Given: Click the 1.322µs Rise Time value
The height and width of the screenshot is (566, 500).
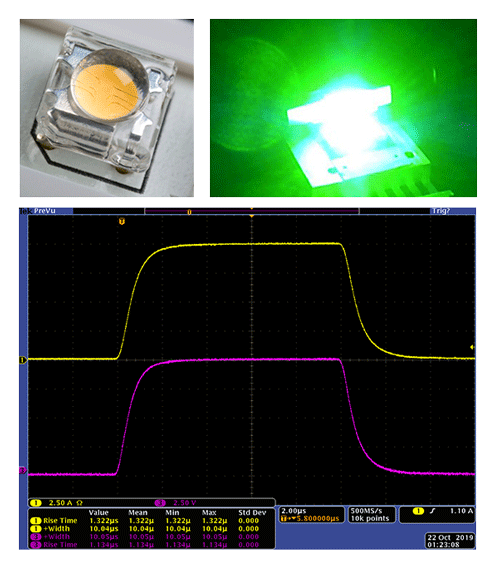Looking at the screenshot, I should [x=104, y=521].
